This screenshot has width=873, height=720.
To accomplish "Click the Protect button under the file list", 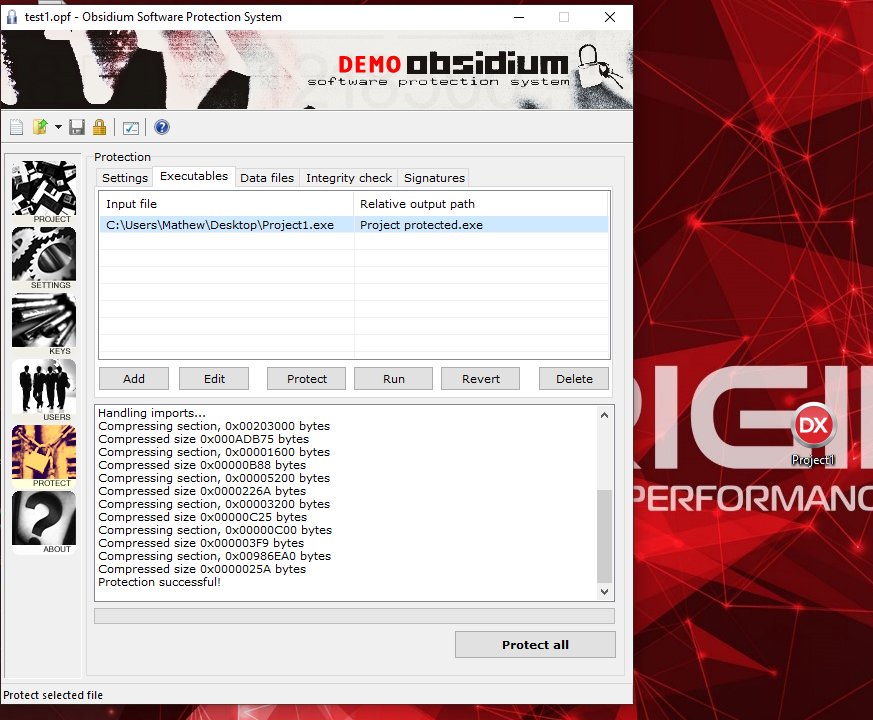I will 307,379.
